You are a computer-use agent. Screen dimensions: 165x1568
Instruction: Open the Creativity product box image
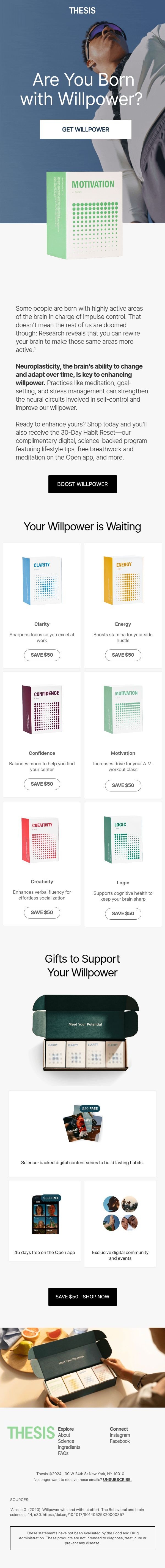click(42, 839)
